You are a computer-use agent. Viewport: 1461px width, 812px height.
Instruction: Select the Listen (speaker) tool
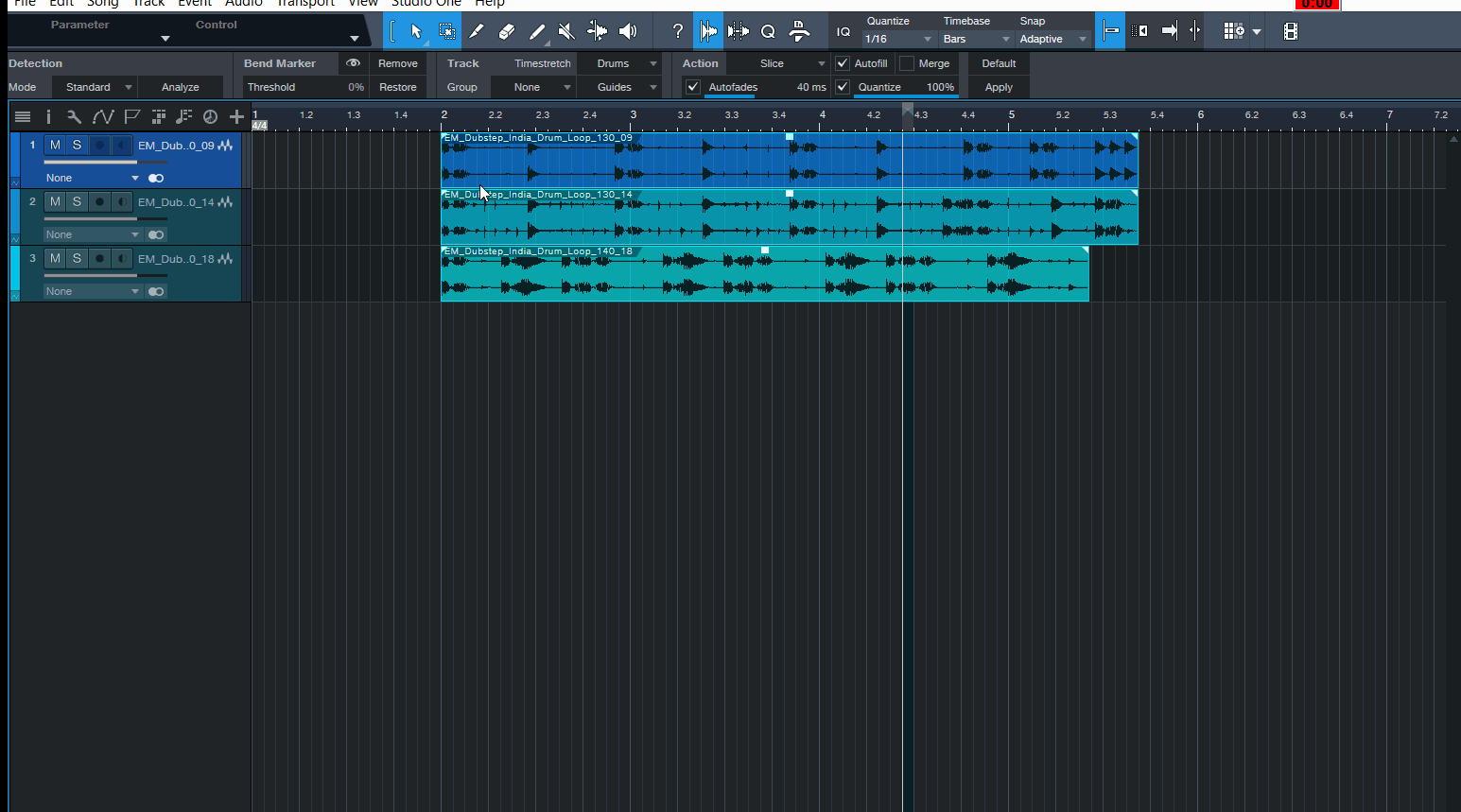point(628,32)
